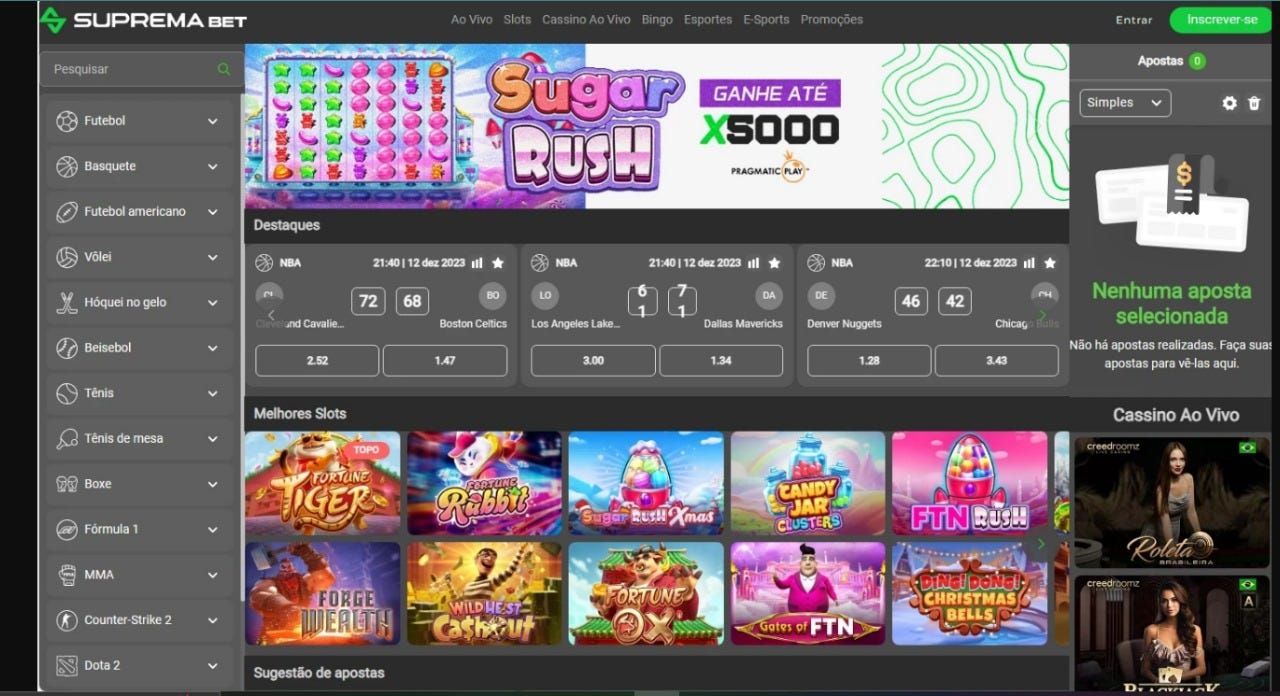
Task: Clear bet slip with trash icon
Action: click(x=1254, y=103)
